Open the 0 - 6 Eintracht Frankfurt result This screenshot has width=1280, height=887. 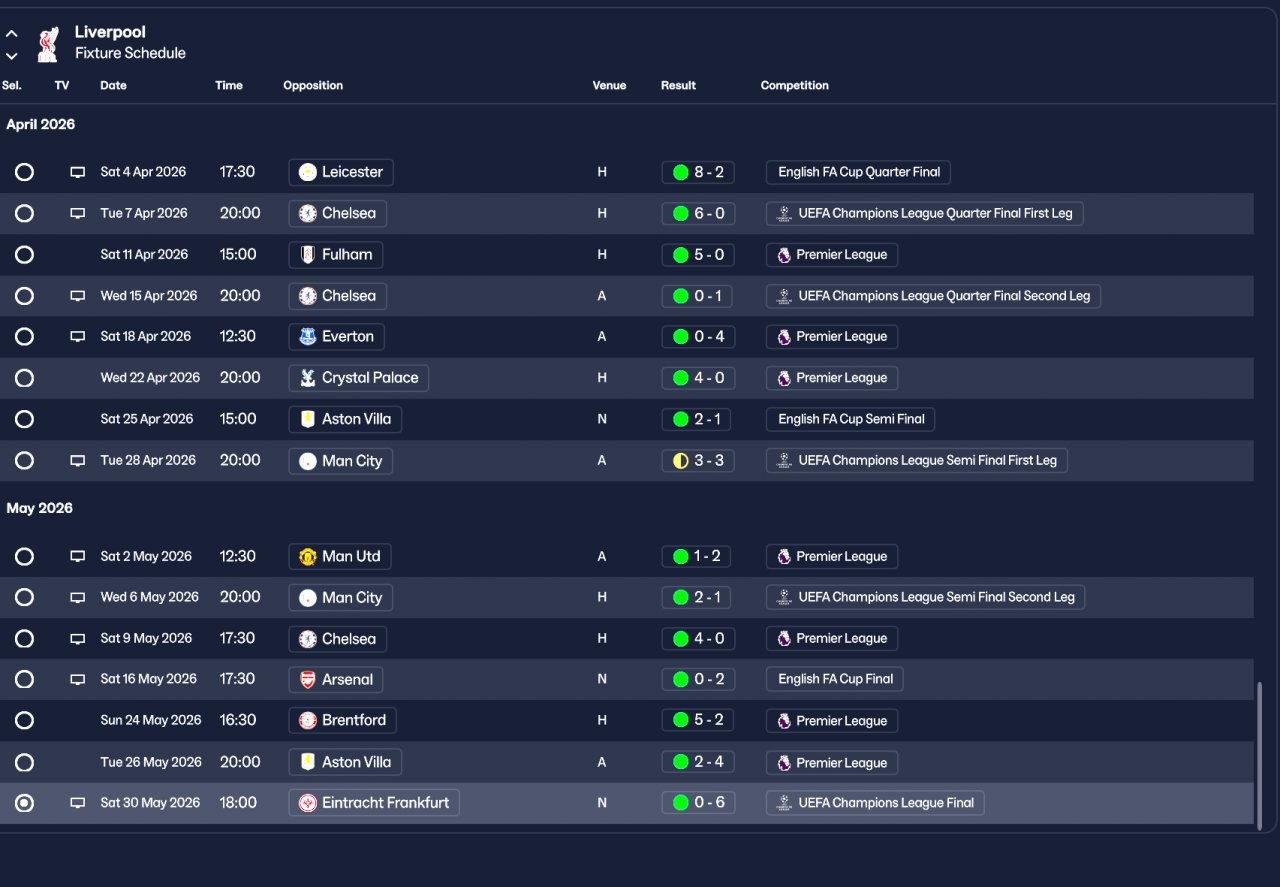[x=698, y=803]
